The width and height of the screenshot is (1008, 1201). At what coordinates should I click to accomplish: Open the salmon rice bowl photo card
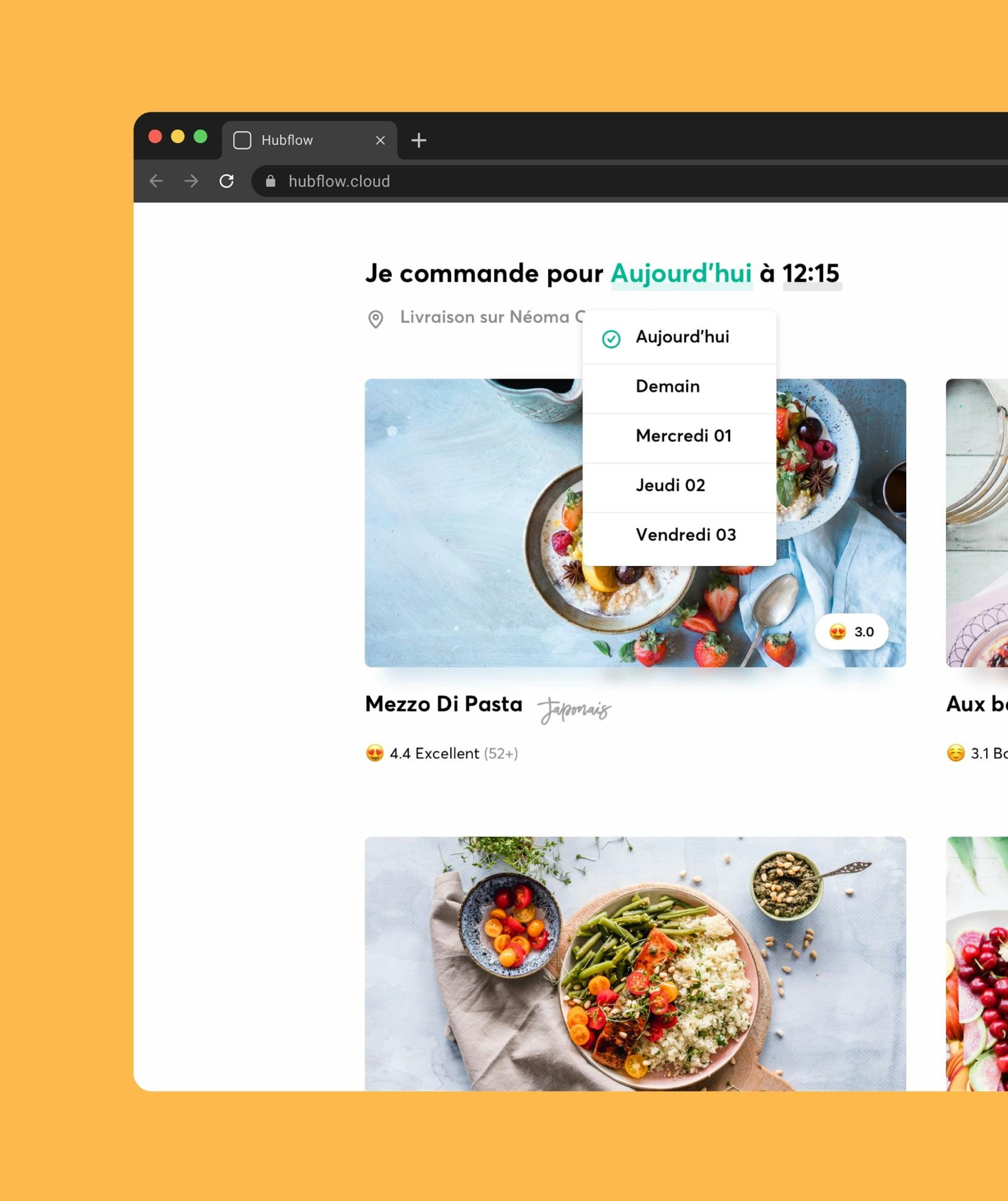click(x=635, y=964)
